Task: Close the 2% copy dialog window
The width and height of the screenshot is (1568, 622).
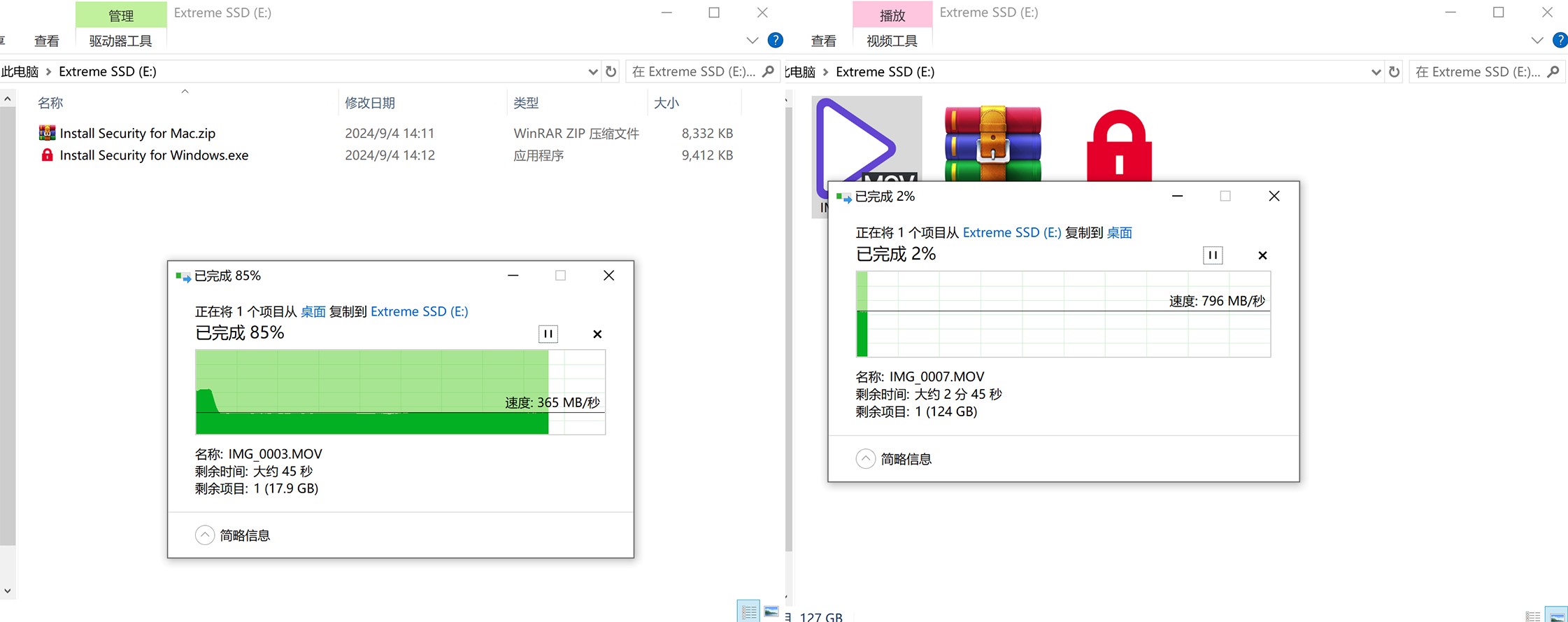Action: (1274, 197)
